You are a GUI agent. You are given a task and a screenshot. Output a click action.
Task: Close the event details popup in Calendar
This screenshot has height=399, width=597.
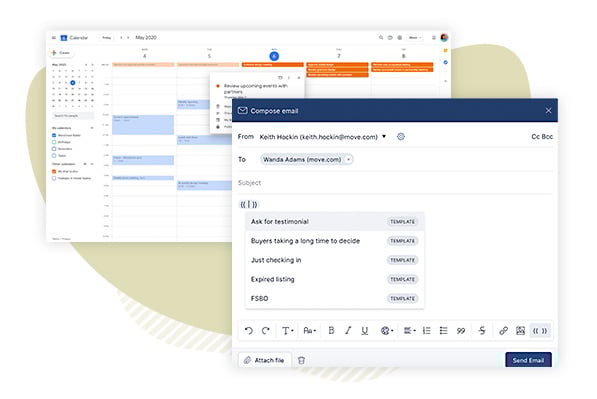pyautogui.click(x=299, y=78)
